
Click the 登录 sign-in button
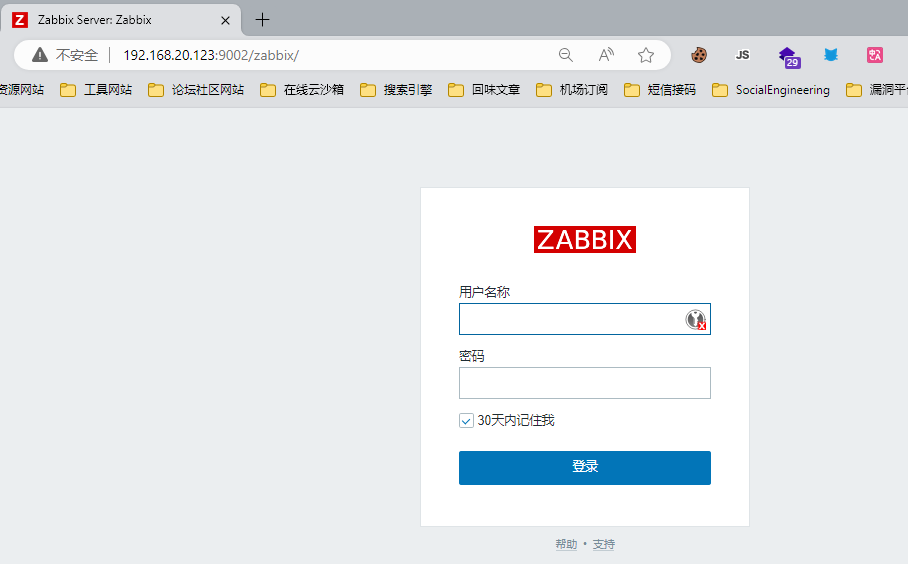pos(585,468)
